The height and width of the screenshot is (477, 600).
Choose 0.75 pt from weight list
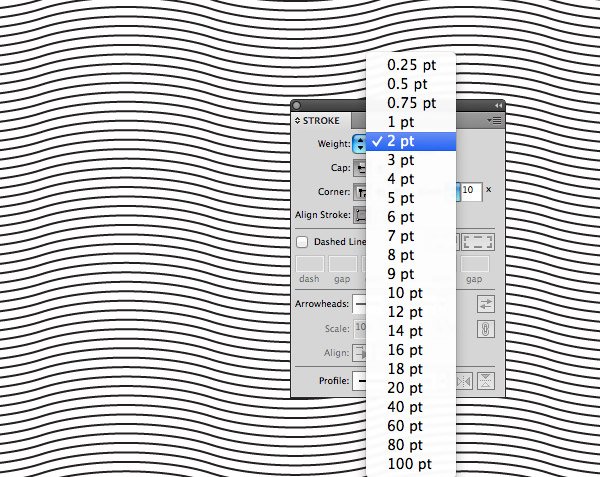pos(411,103)
